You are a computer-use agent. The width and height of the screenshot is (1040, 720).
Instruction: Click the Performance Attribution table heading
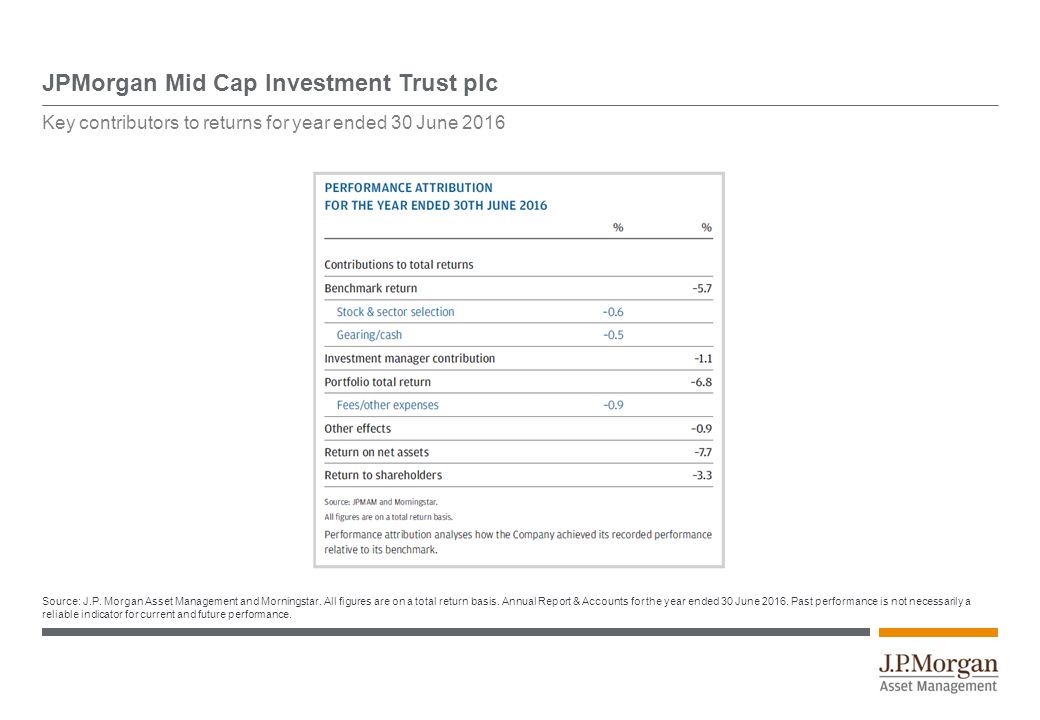(x=436, y=196)
